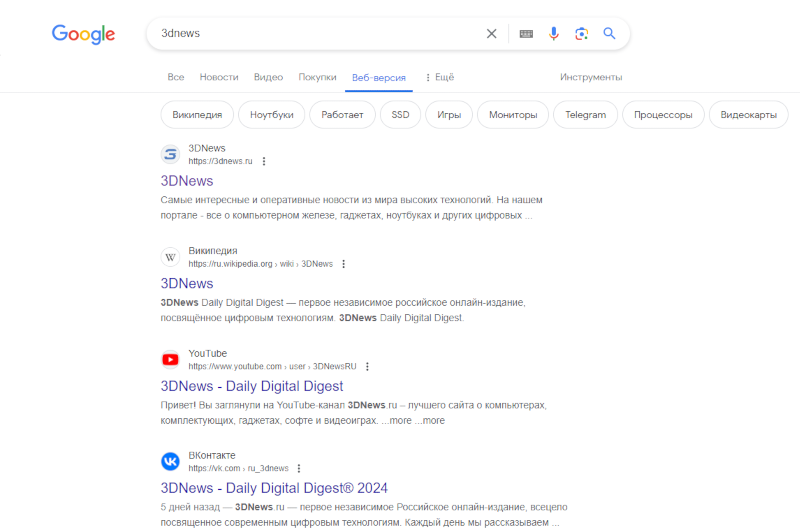Switch to the Видео tab

(x=268, y=77)
